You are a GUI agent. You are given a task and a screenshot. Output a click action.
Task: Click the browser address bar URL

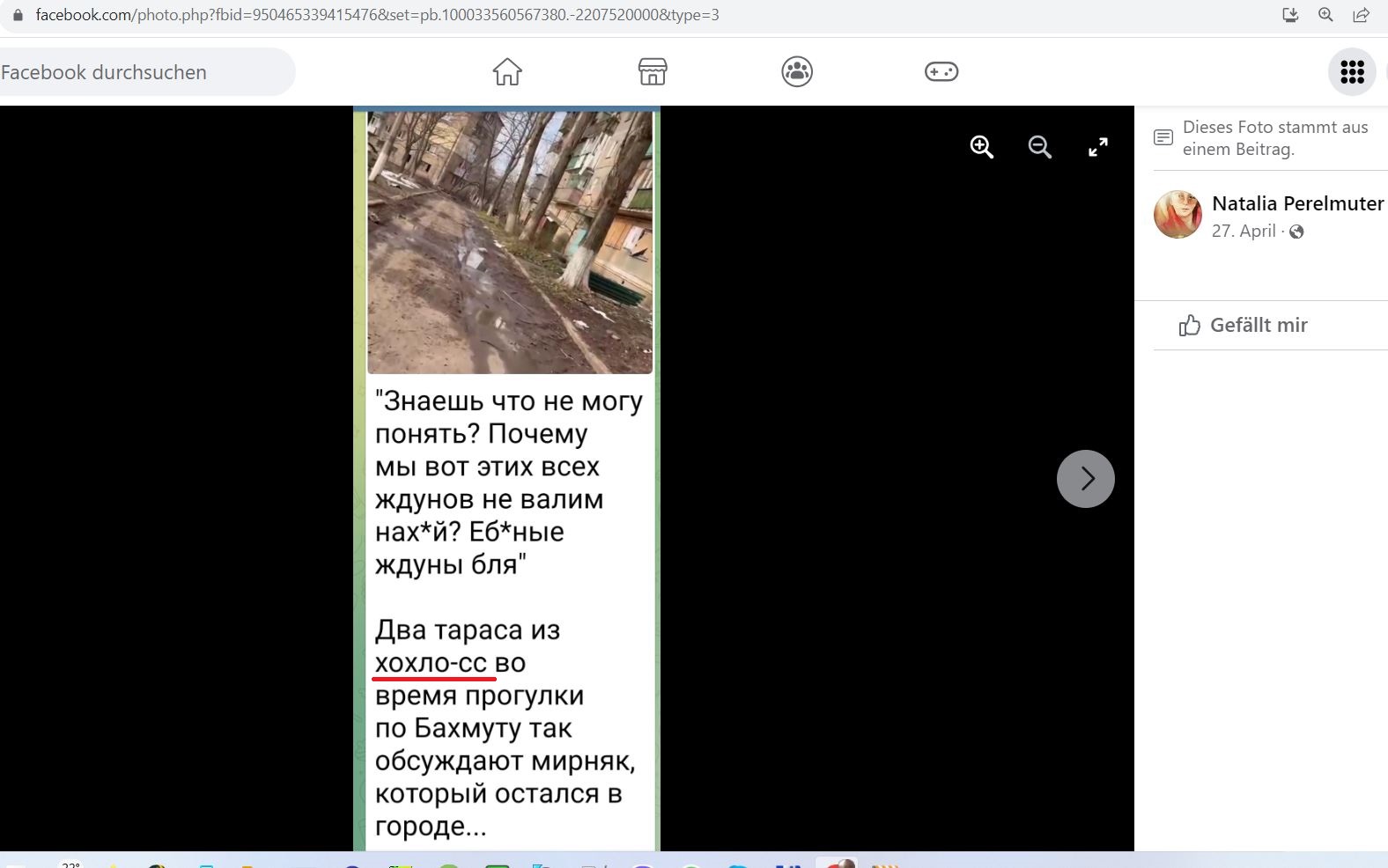377,15
